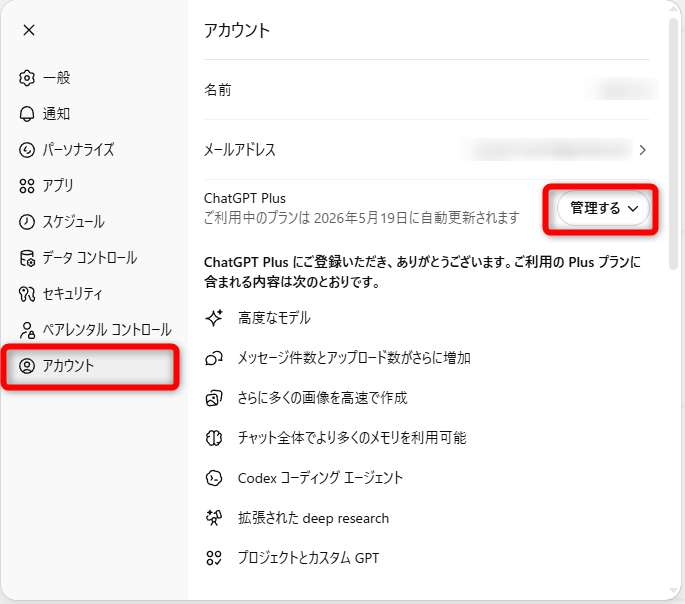Click the Plus registration thank-you paragraph
This screenshot has height=604, width=685.
point(422,272)
